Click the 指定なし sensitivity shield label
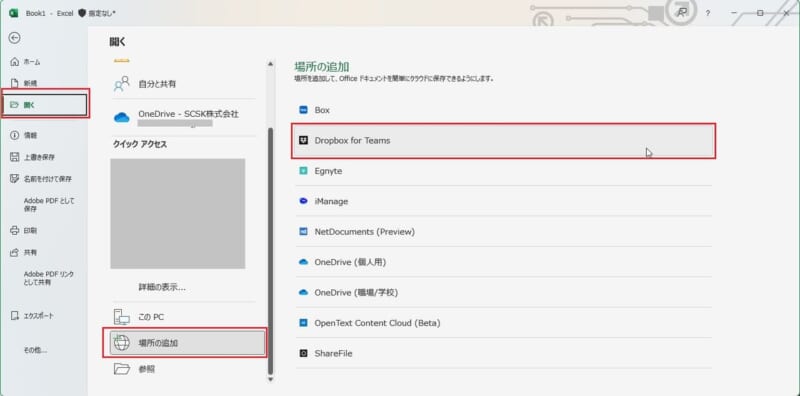The height and width of the screenshot is (396, 800). click(x=97, y=13)
